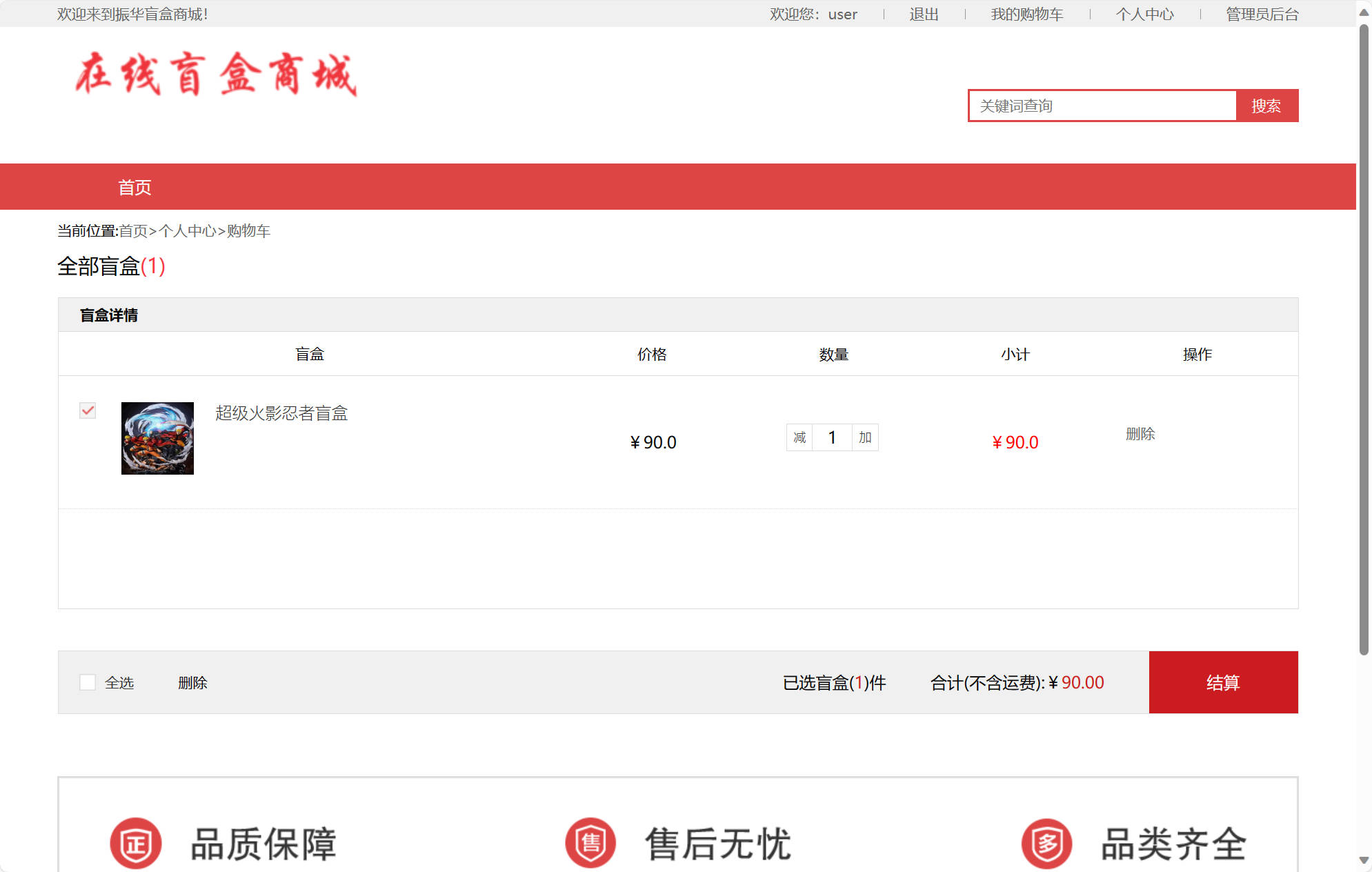Select the 首页 navigation tab

pyautogui.click(x=134, y=186)
